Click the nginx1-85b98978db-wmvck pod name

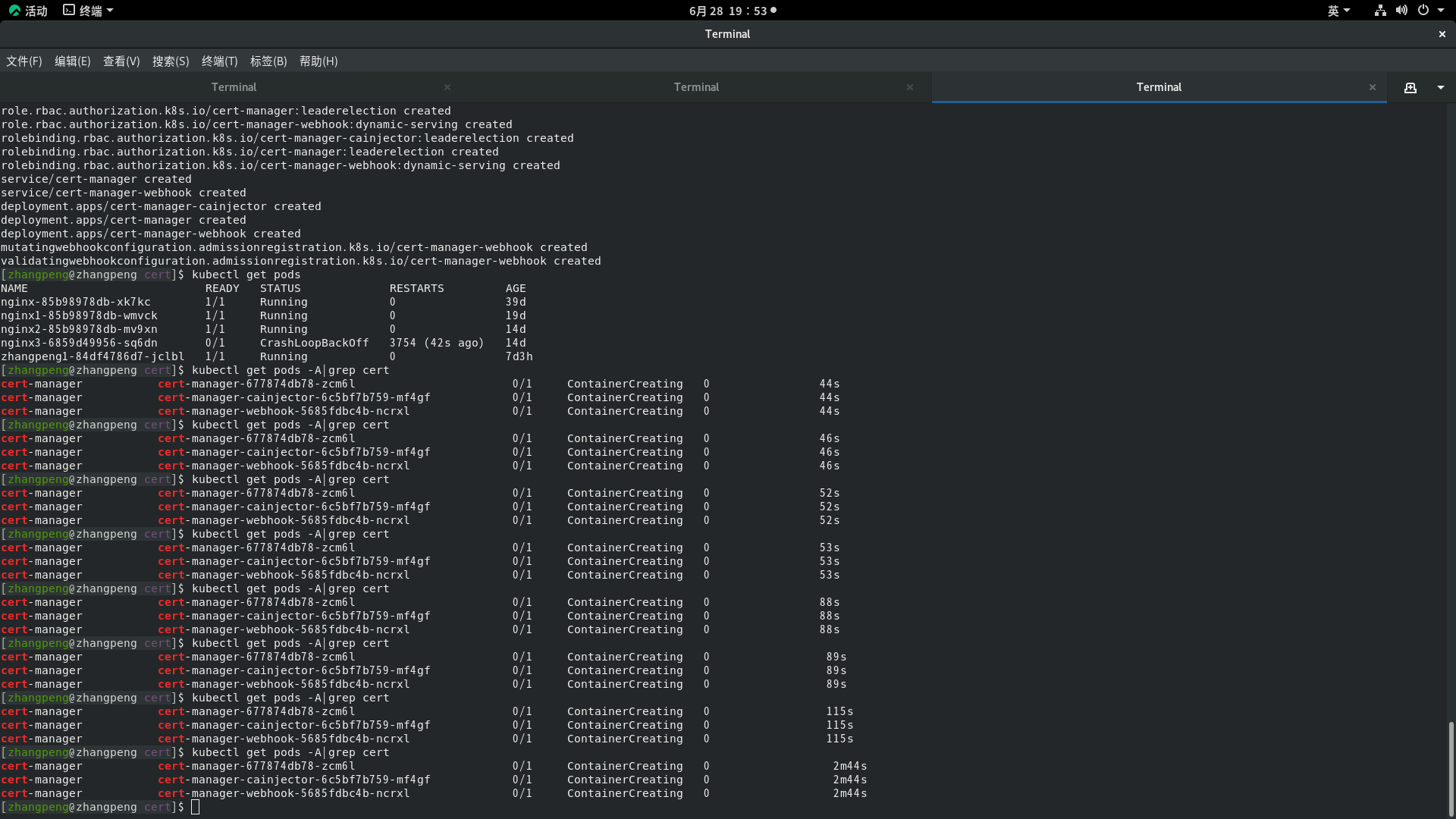(79, 315)
